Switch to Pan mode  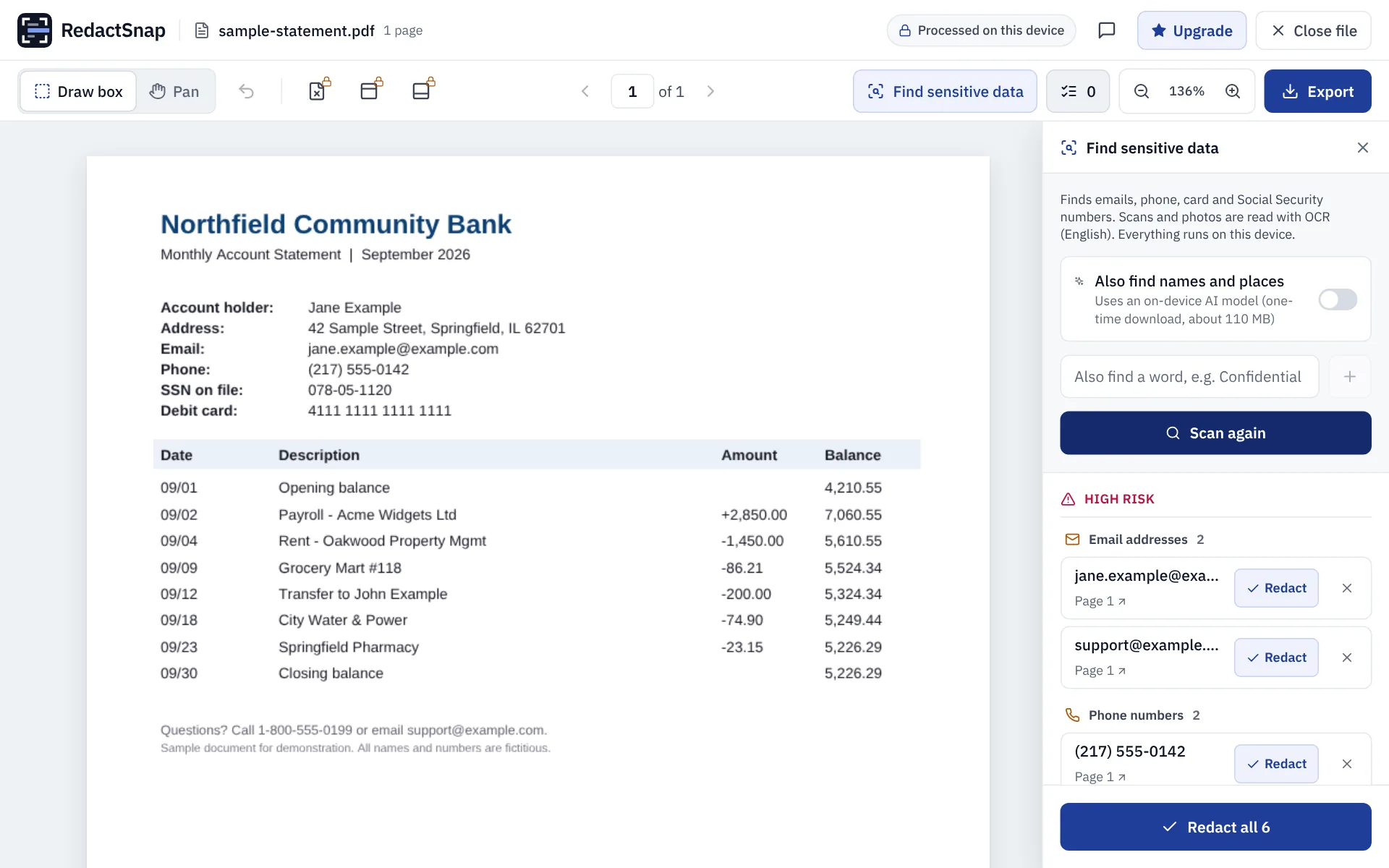point(174,91)
